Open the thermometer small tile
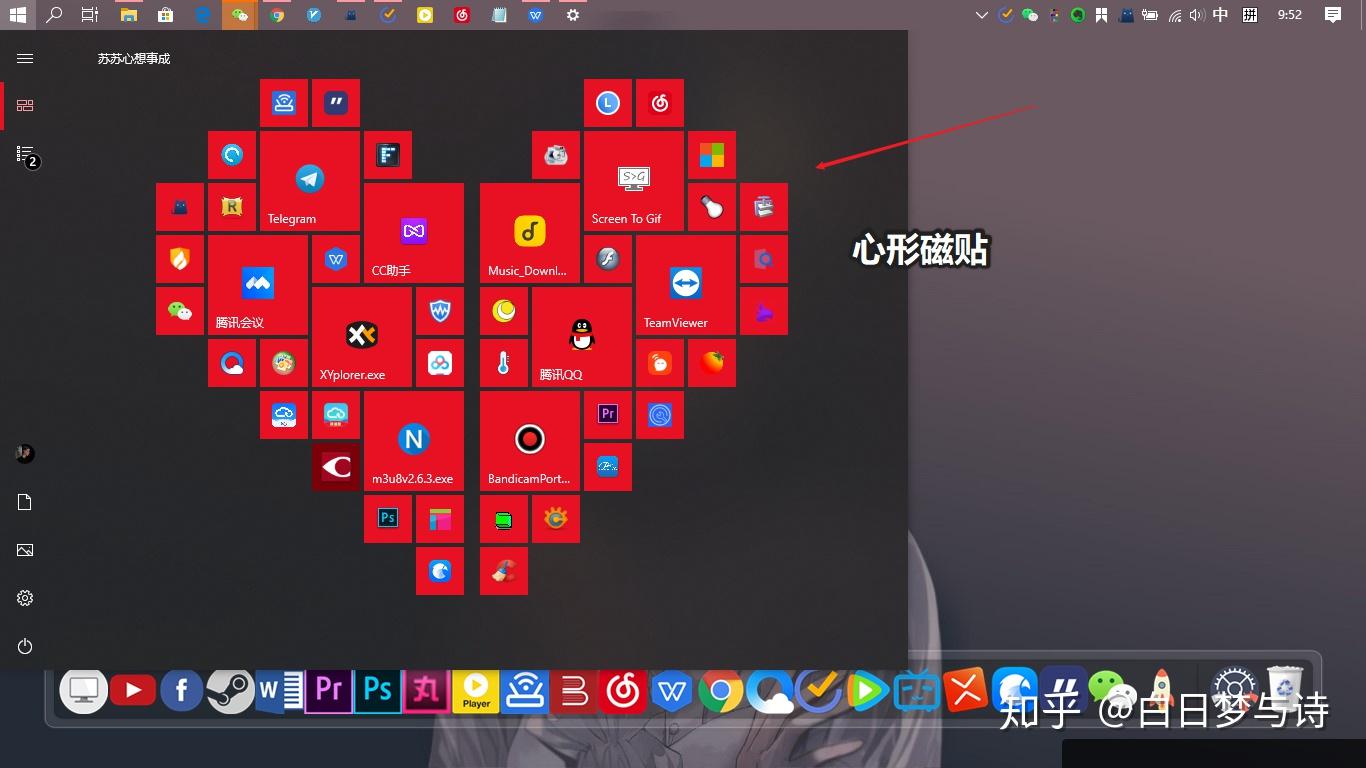This screenshot has height=768, width=1366. [x=504, y=363]
